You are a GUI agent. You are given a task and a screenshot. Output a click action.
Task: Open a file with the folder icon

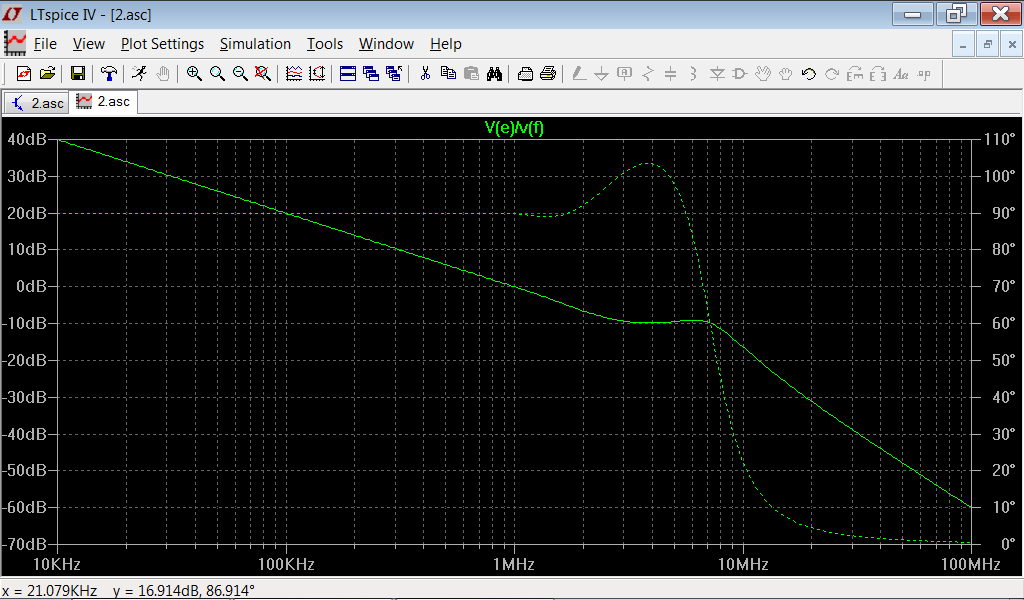(x=47, y=74)
